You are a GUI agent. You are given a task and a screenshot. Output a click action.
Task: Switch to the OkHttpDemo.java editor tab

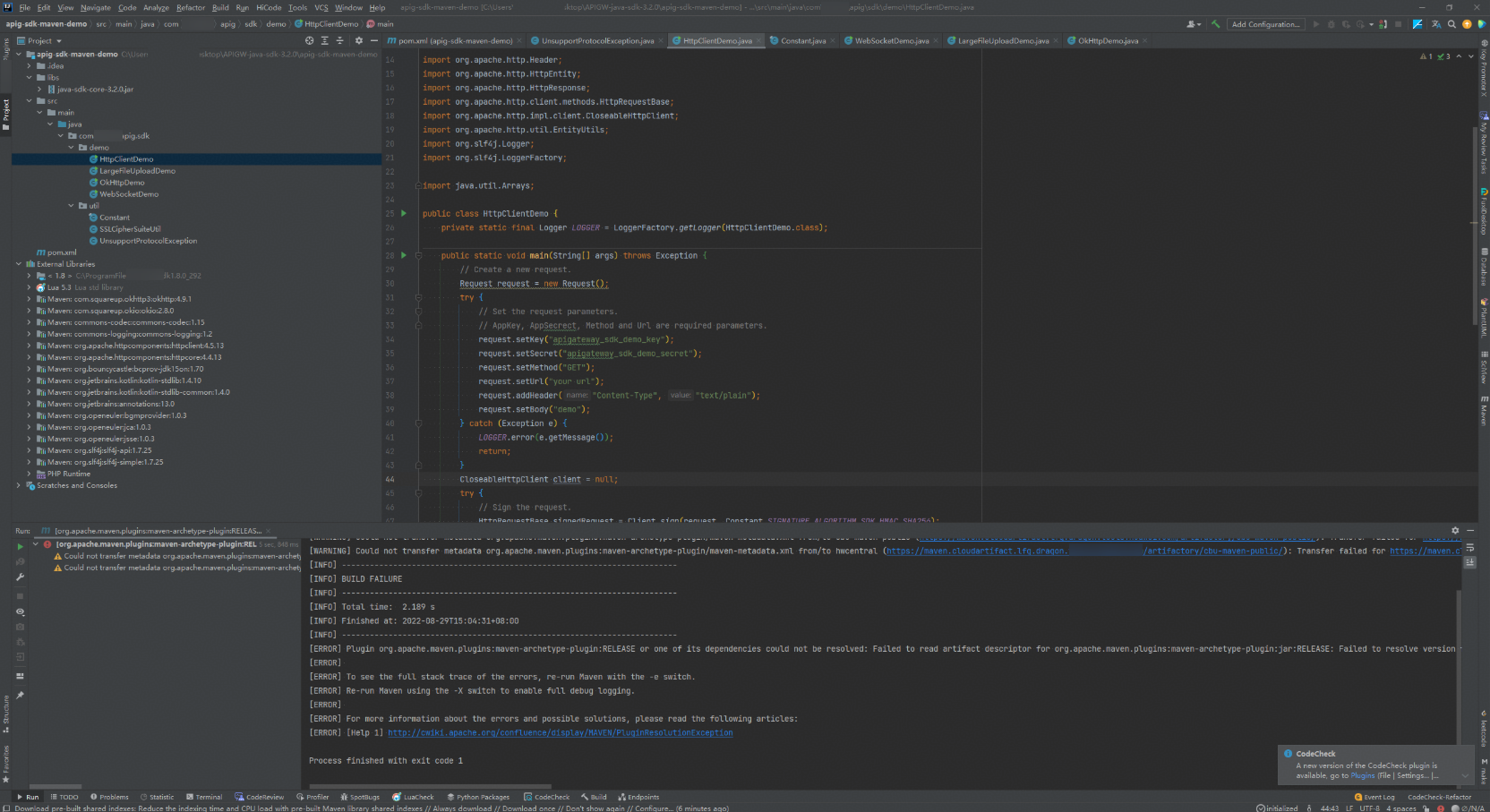1108,40
